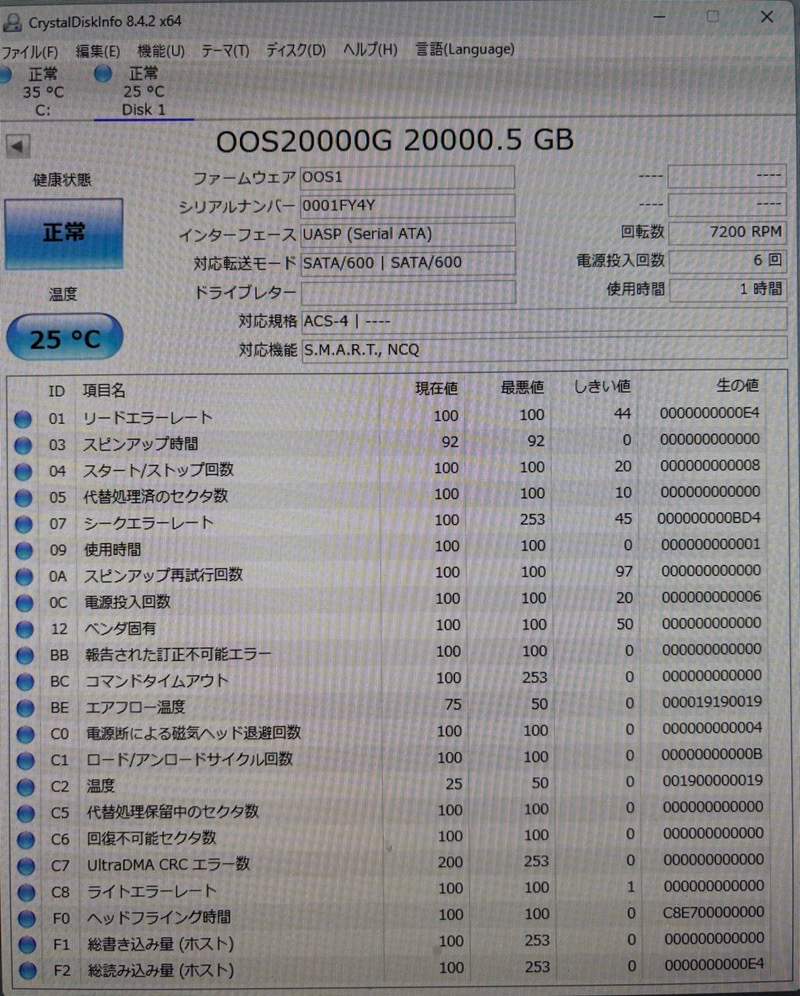Open the 編集(E) menu
The image size is (800, 996).
click(x=97, y=51)
